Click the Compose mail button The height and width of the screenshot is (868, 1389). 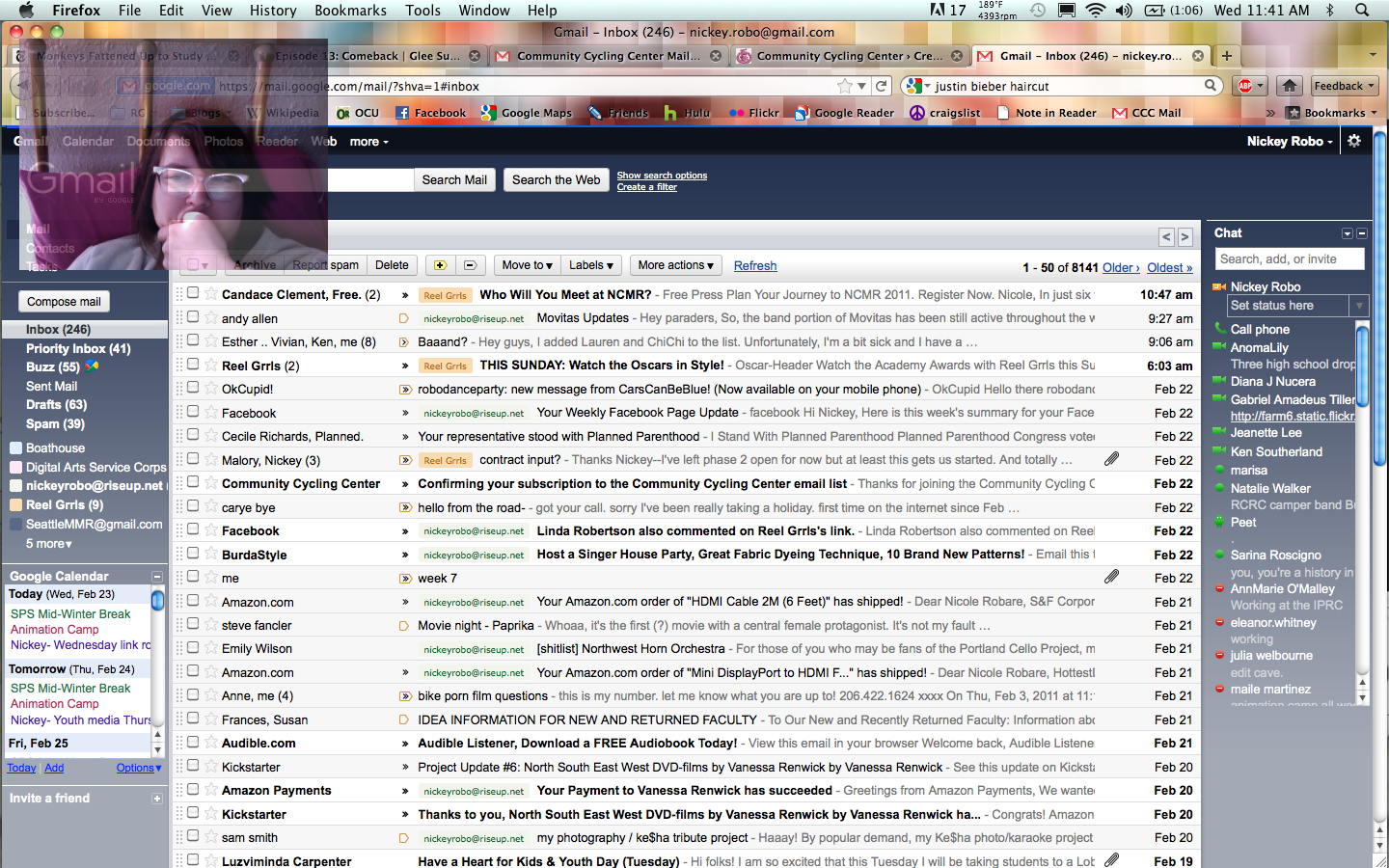(x=64, y=302)
